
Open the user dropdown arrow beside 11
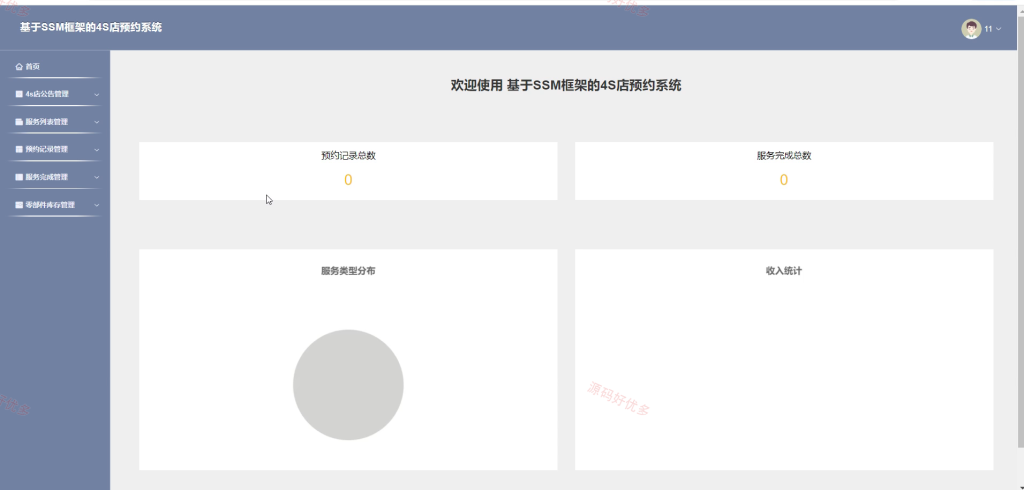(x=999, y=29)
